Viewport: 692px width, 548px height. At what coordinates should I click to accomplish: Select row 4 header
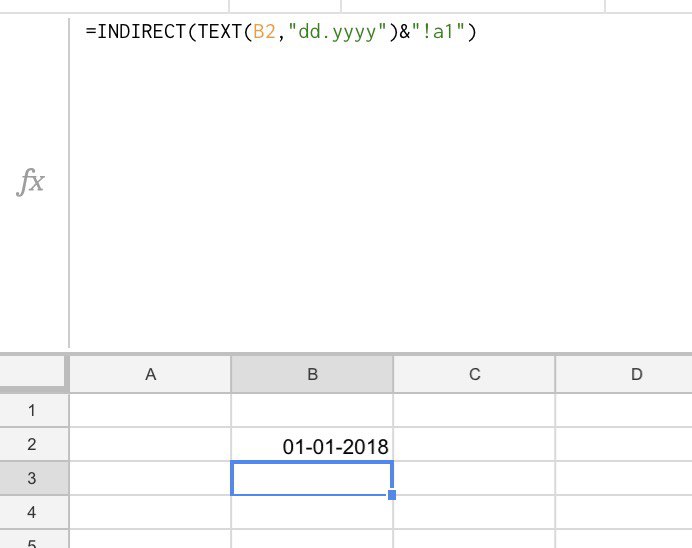(32, 512)
